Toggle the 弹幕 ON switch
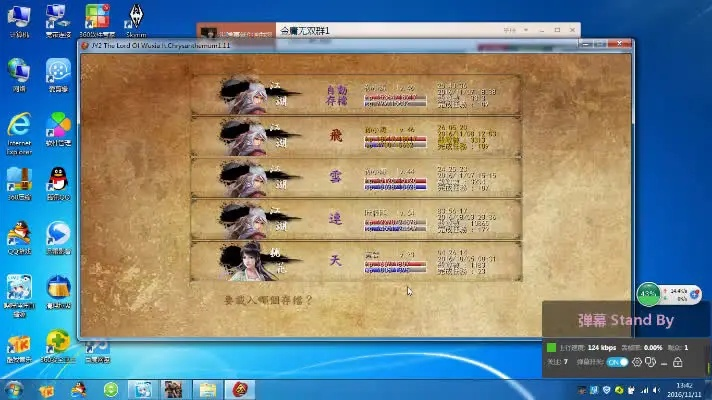The image size is (712, 400). point(618,361)
